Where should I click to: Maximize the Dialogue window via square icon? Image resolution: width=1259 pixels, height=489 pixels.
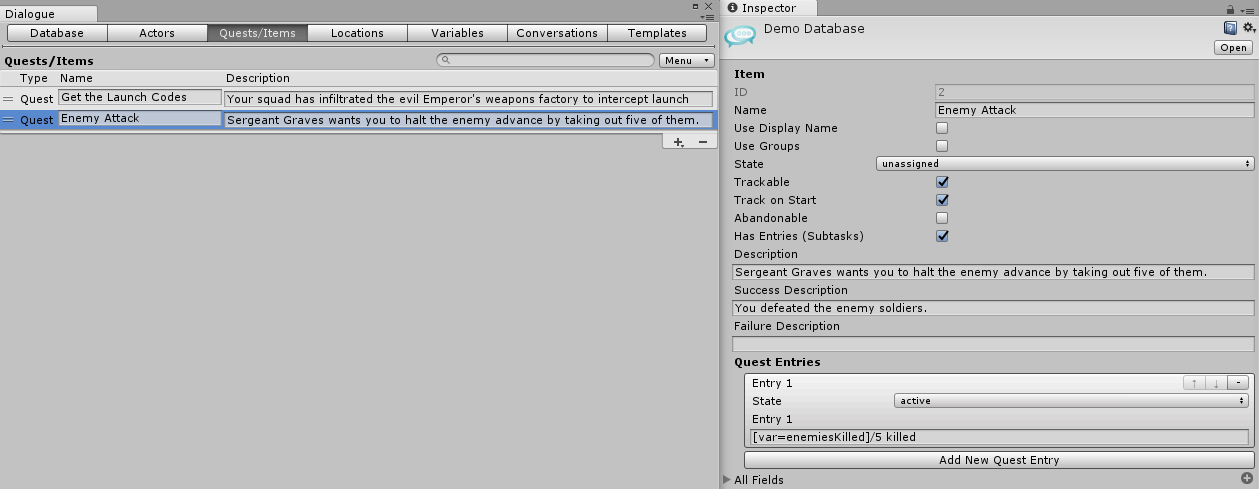[x=696, y=6]
